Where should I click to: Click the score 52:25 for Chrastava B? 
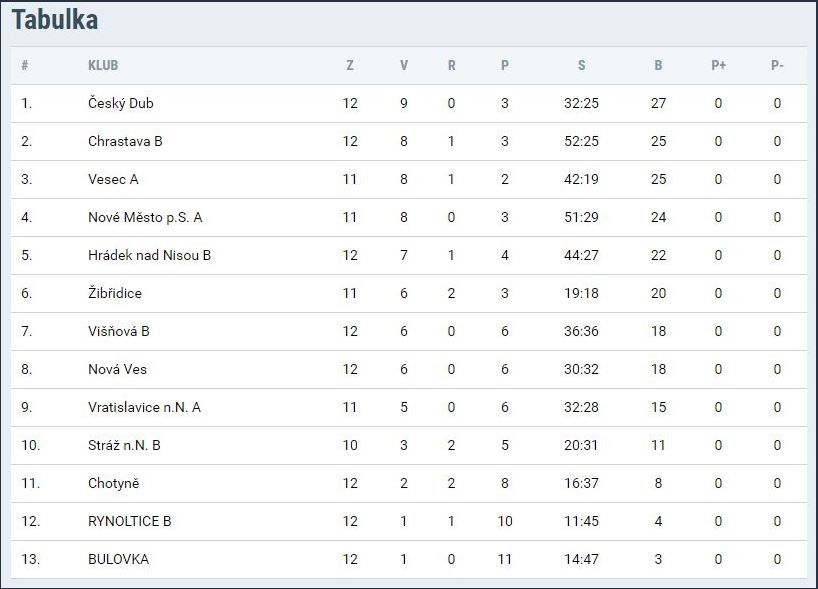(581, 141)
